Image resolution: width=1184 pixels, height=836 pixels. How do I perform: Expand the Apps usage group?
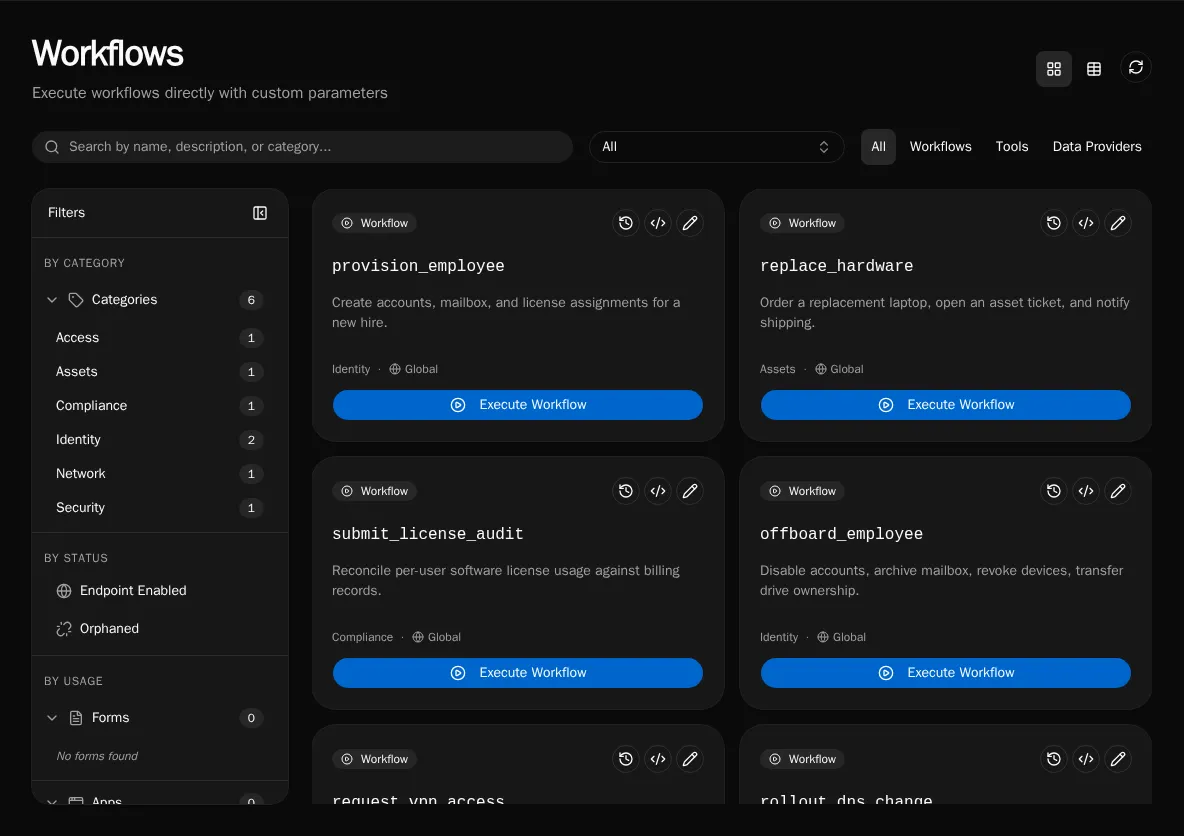tap(52, 801)
